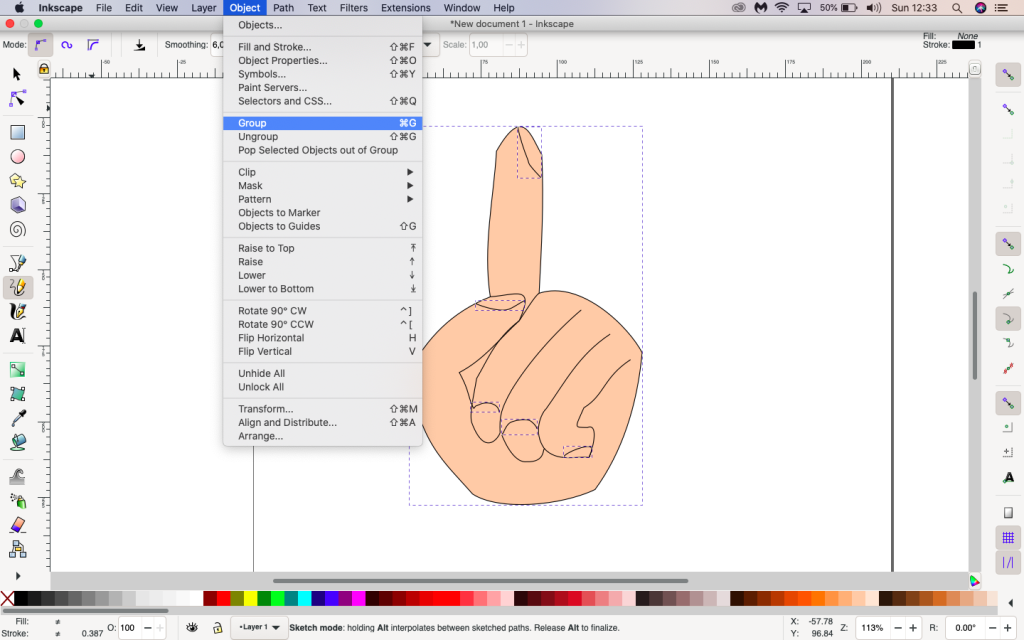Select Unlock All

[x=323, y=387]
